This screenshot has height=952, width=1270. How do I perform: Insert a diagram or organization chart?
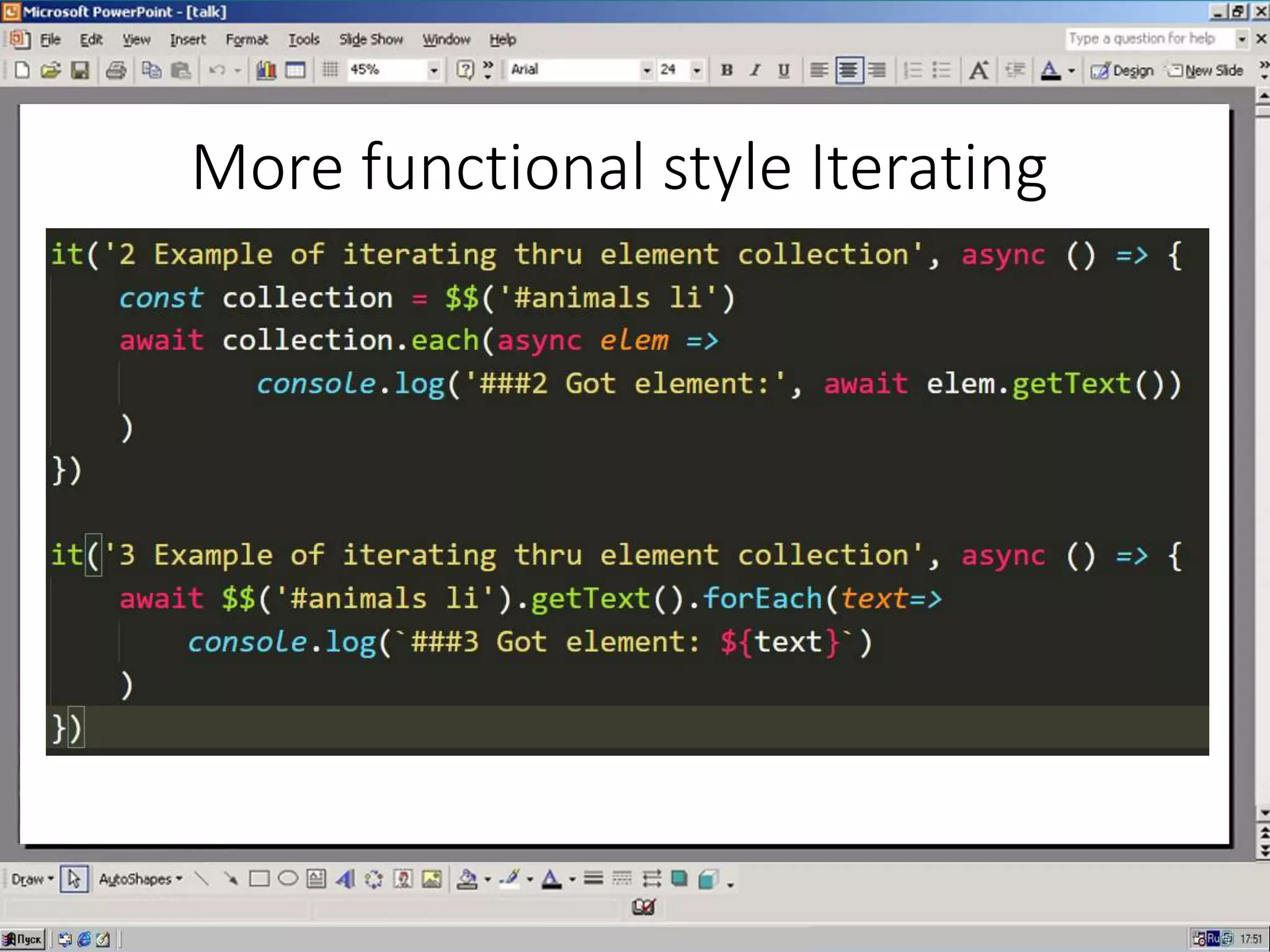point(374,879)
